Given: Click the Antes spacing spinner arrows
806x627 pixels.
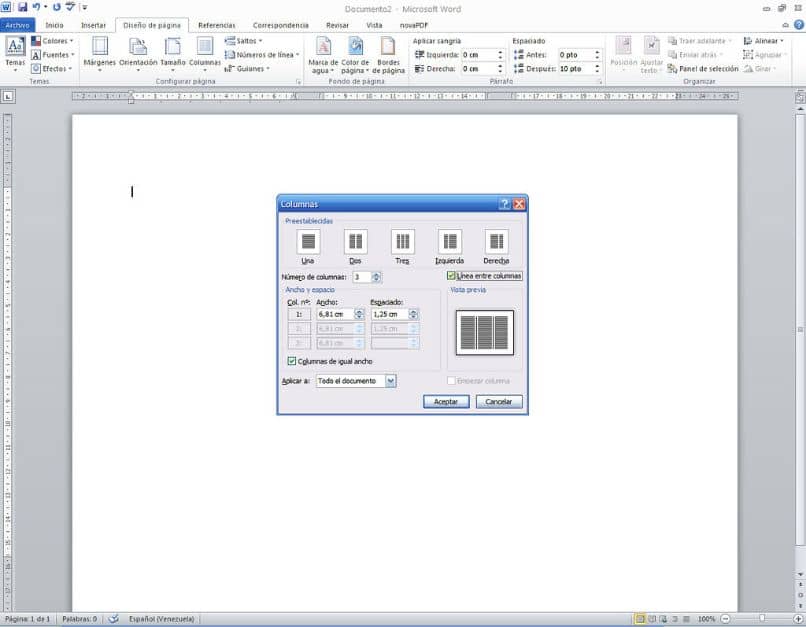Looking at the screenshot, I should click(x=597, y=54).
